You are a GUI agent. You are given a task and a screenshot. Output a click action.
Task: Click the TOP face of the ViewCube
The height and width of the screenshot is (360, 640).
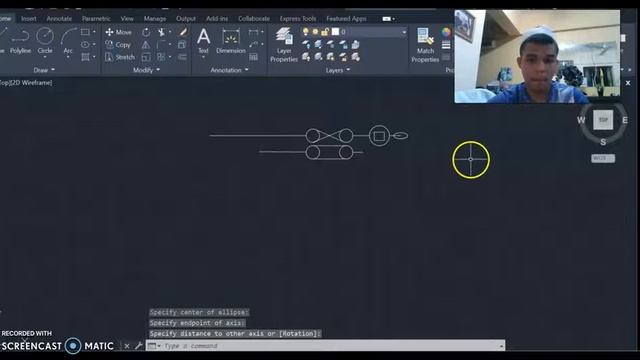coord(603,120)
